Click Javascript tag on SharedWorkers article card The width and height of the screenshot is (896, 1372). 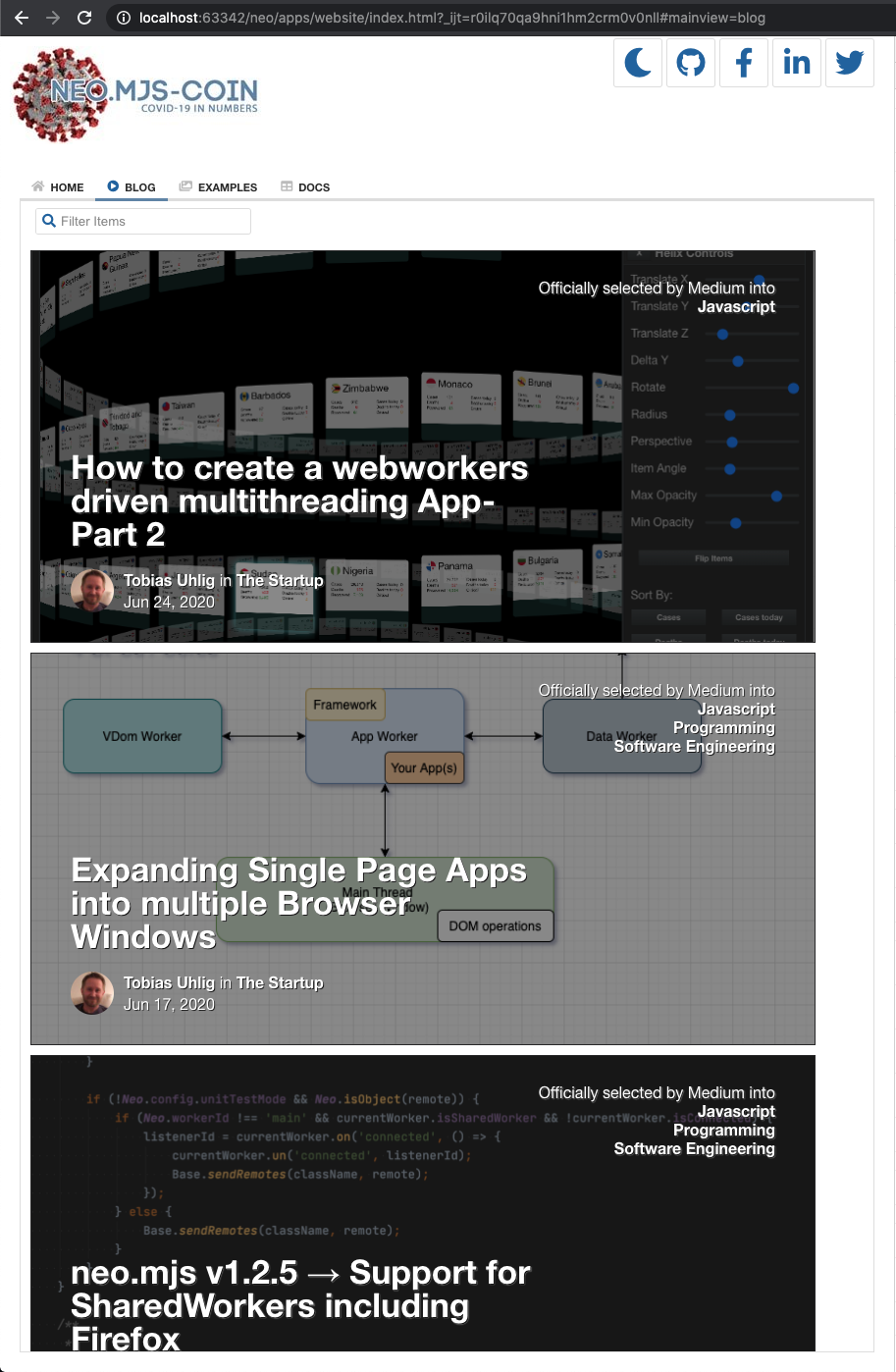736,1111
